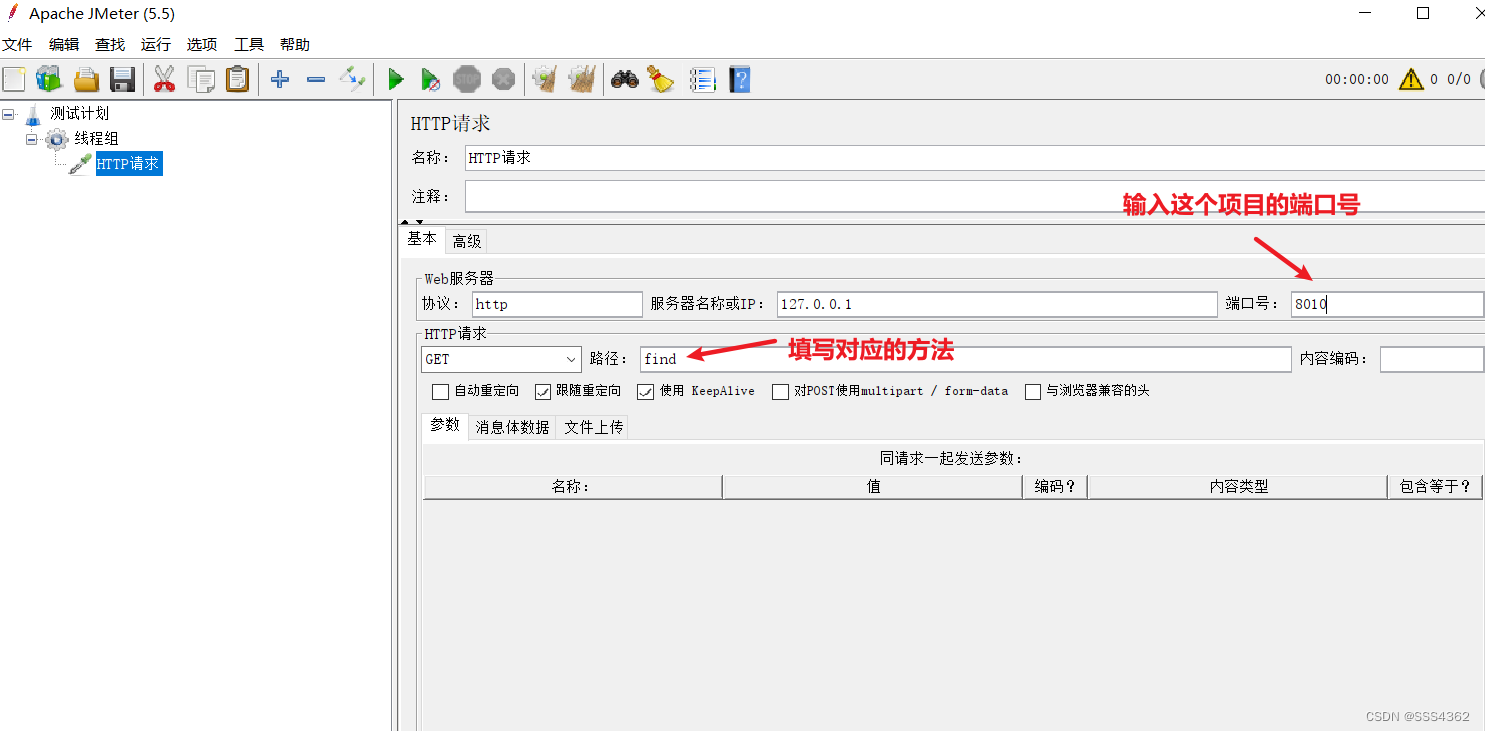Click the Cut scissors icon
The height and width of the screenshot is (731, 1485).
[164, 79]
